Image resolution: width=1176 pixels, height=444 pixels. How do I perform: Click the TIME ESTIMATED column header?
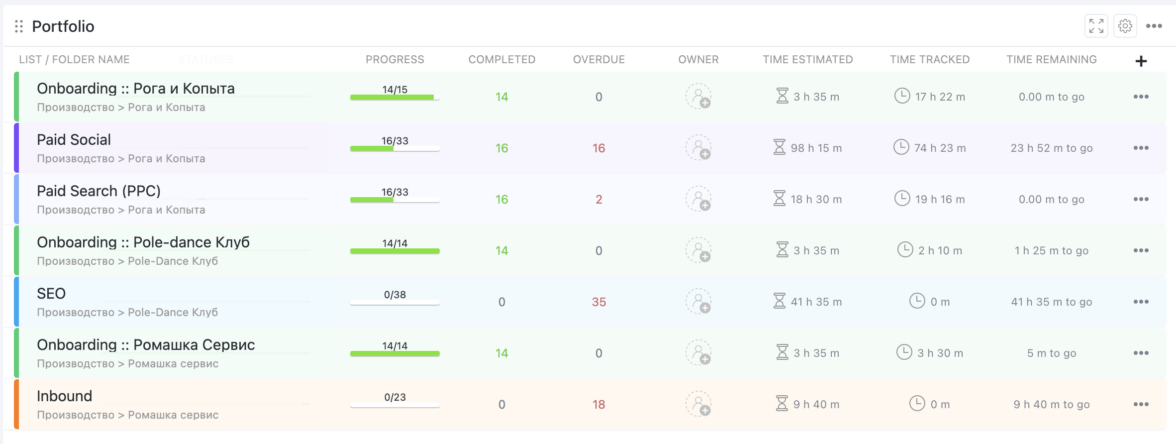point(808,59)
